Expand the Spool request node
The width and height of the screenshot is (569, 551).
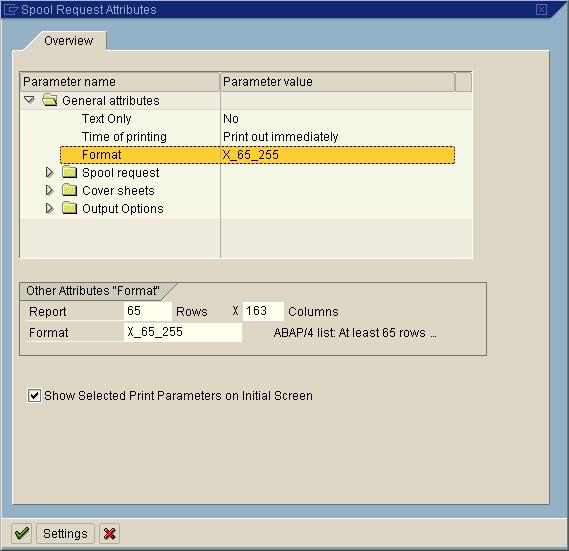49,172
